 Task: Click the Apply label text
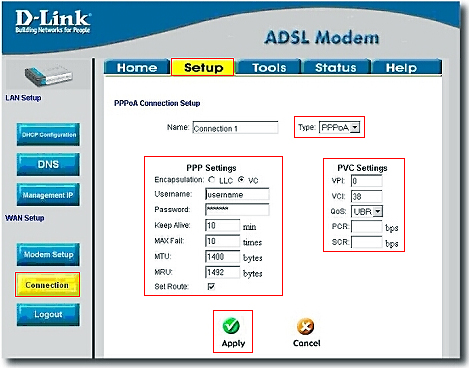pos(233,343)
